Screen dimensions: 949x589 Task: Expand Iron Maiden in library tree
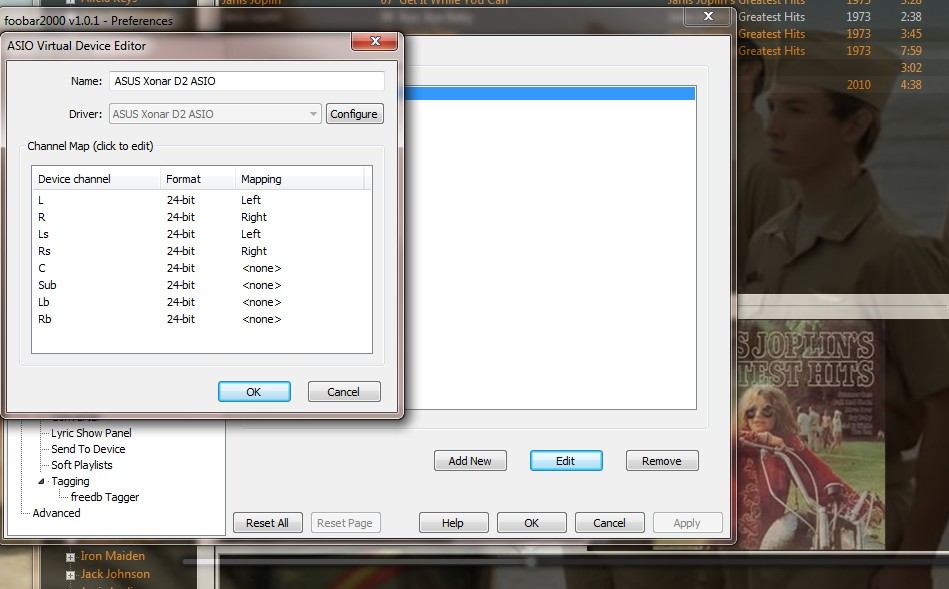(70, 557)
